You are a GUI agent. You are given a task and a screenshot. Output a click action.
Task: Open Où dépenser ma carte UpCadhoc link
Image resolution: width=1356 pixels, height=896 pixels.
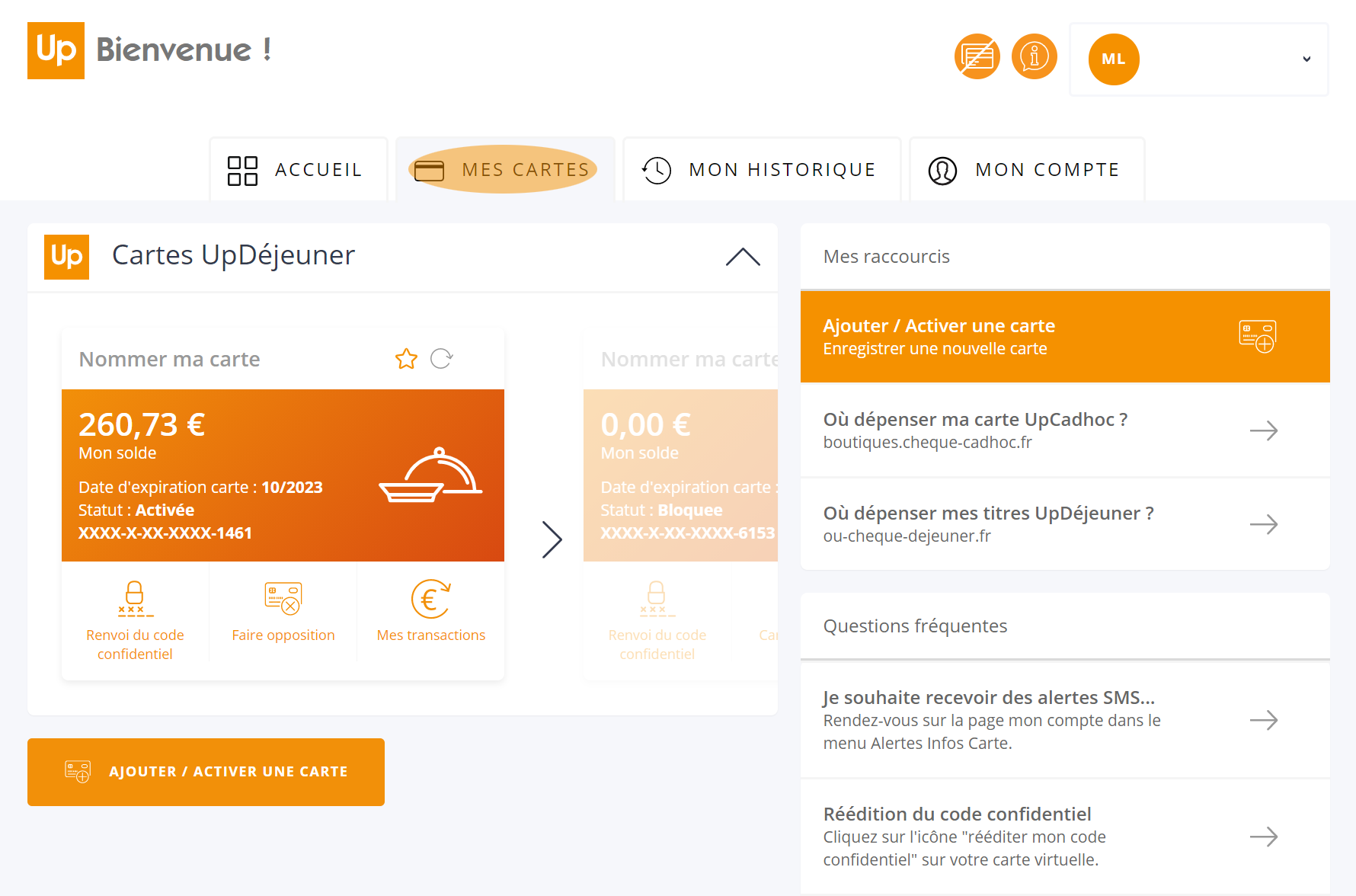(x=1065, y=430)
